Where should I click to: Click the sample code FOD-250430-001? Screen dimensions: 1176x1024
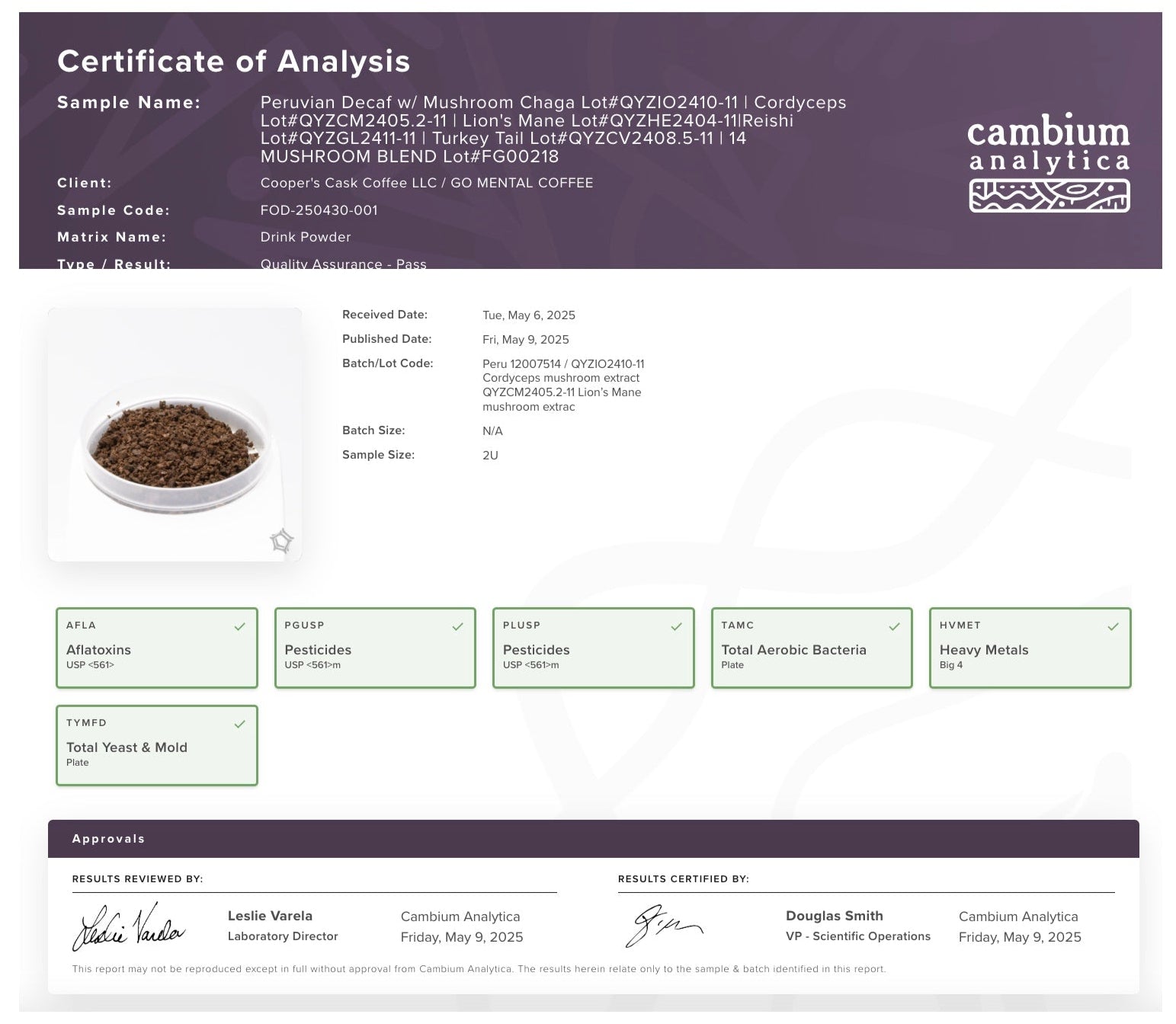(x=319, y=210)
